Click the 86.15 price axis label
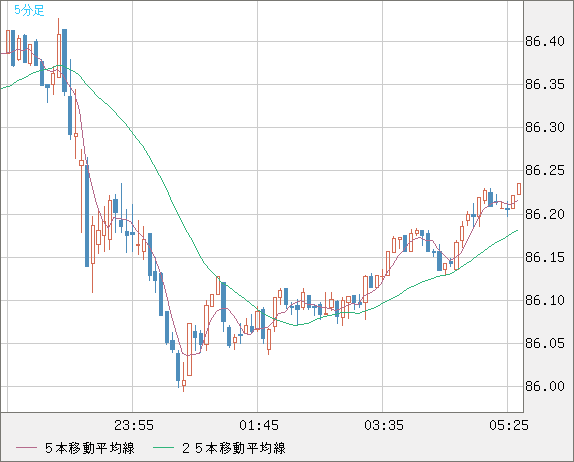The image size is (574, 462). (544, 257)
